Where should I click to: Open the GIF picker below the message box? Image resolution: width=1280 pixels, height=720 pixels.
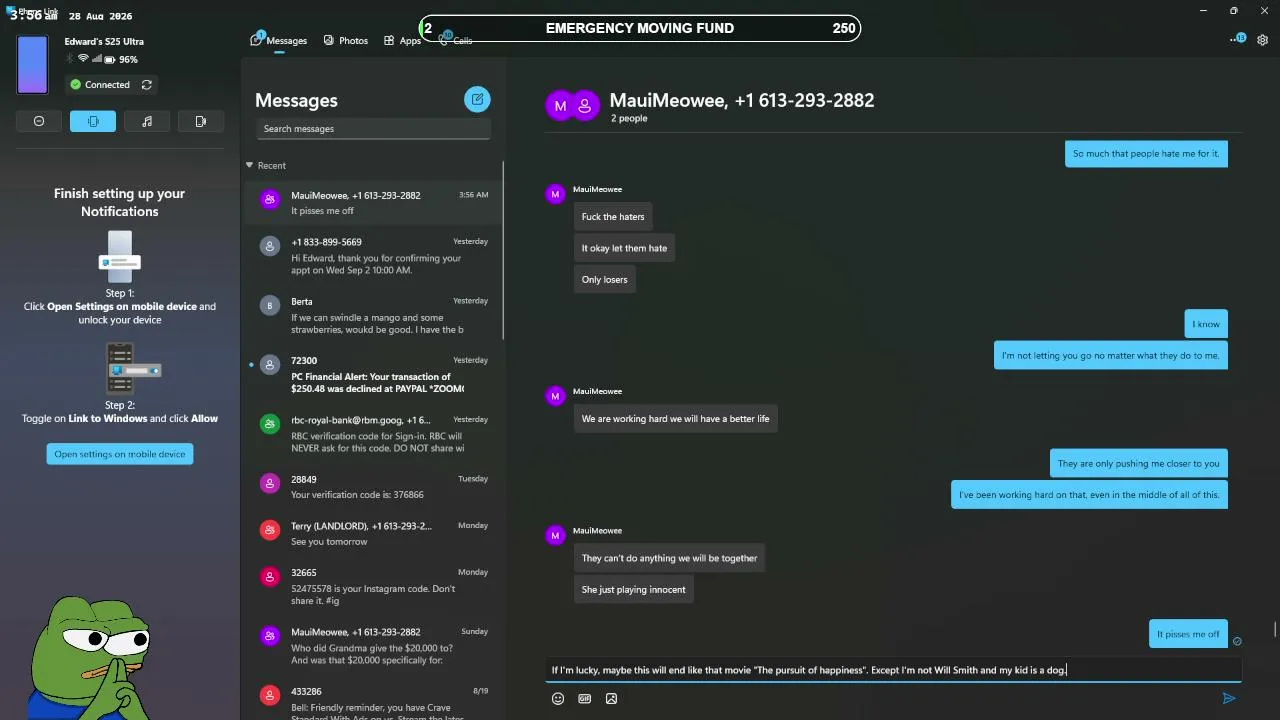(585, 699)
